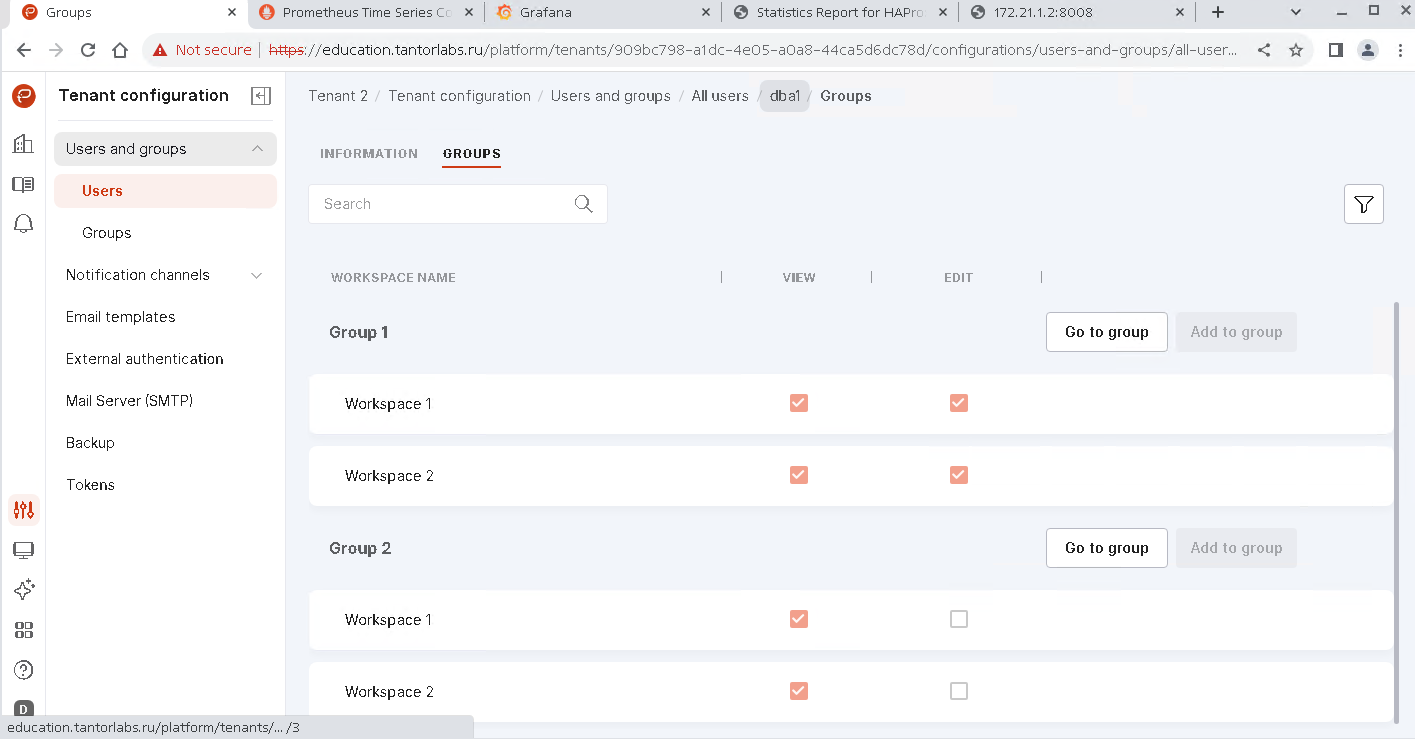Screen dimensions: 1415x739
Task: Open the help question mark icon
Action: pyautogui.click(x=24, y=670)
